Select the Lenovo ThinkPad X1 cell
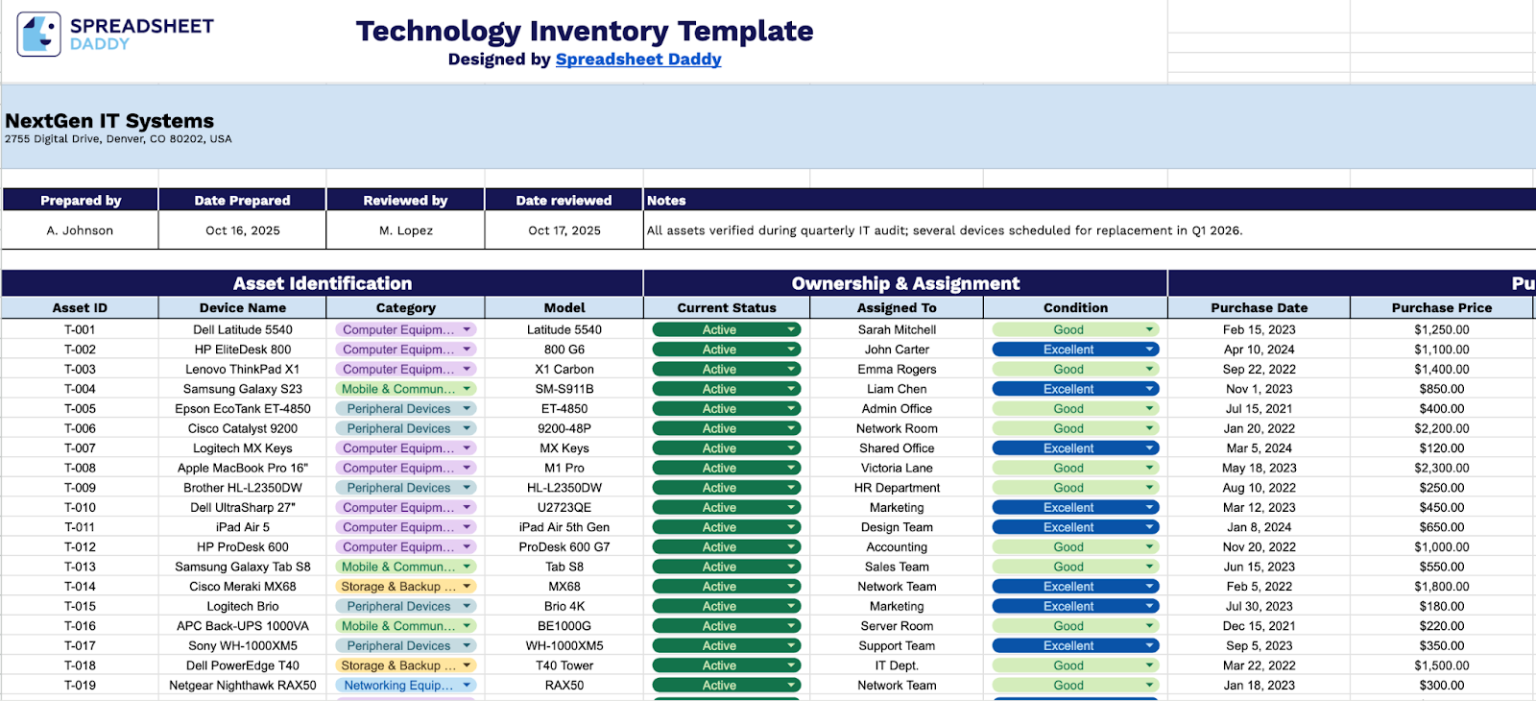 pos(242,369)
